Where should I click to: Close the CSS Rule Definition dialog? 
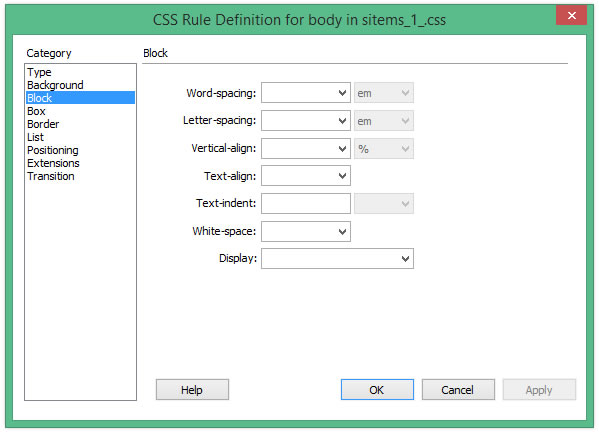pyautogui.click(x=571, y=16)
